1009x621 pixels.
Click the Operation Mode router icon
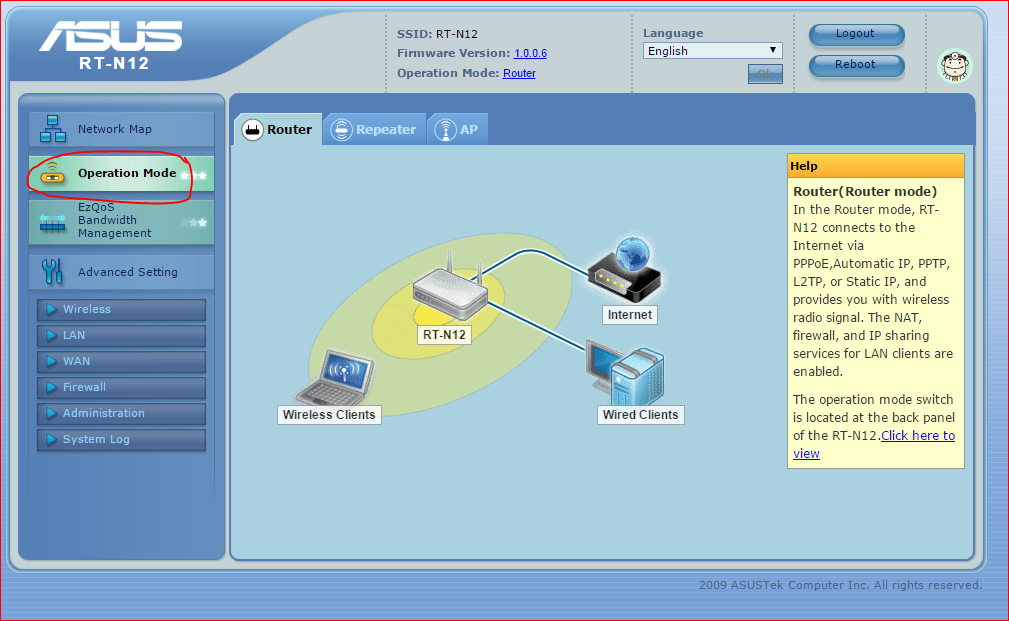[x=53, y=174]
